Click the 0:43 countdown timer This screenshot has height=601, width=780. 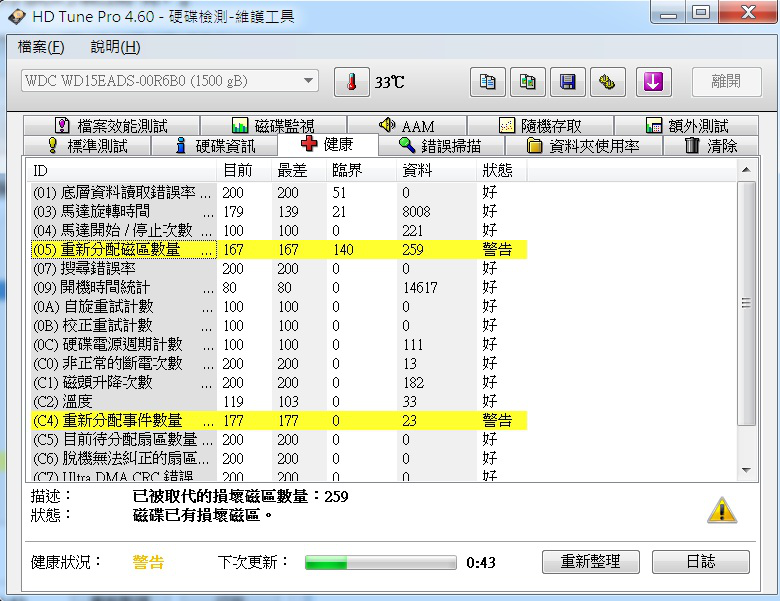pyautogui.click(x=481, y=563)
